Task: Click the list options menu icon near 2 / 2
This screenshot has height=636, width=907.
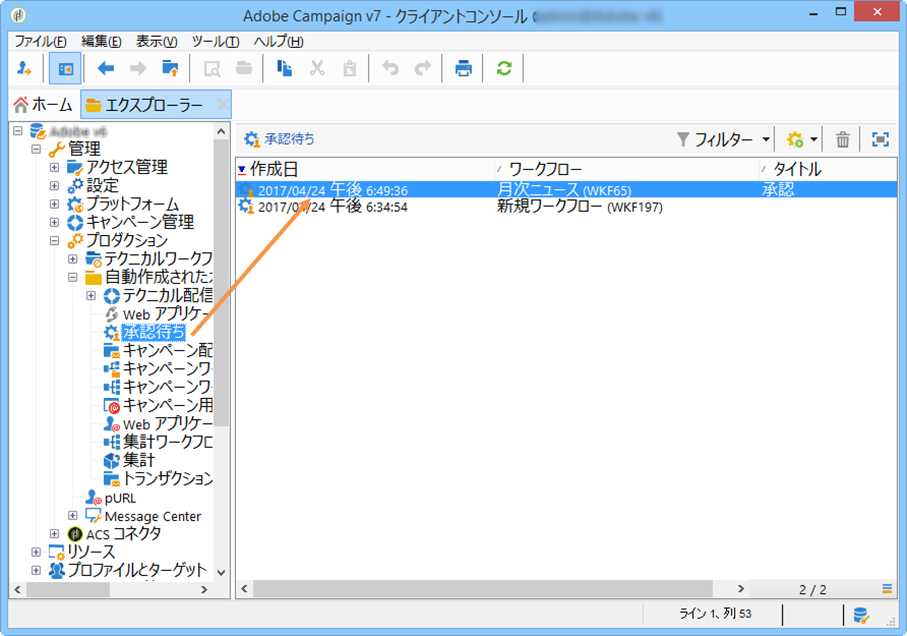Action: [x=887, y=589]
